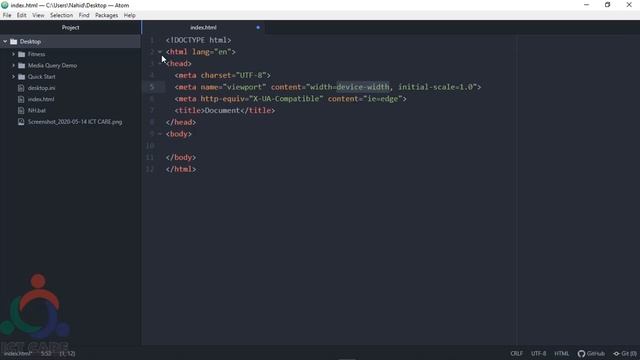Open the Packages menu
This screenshot has width=640, height=360.
point(107,15)
